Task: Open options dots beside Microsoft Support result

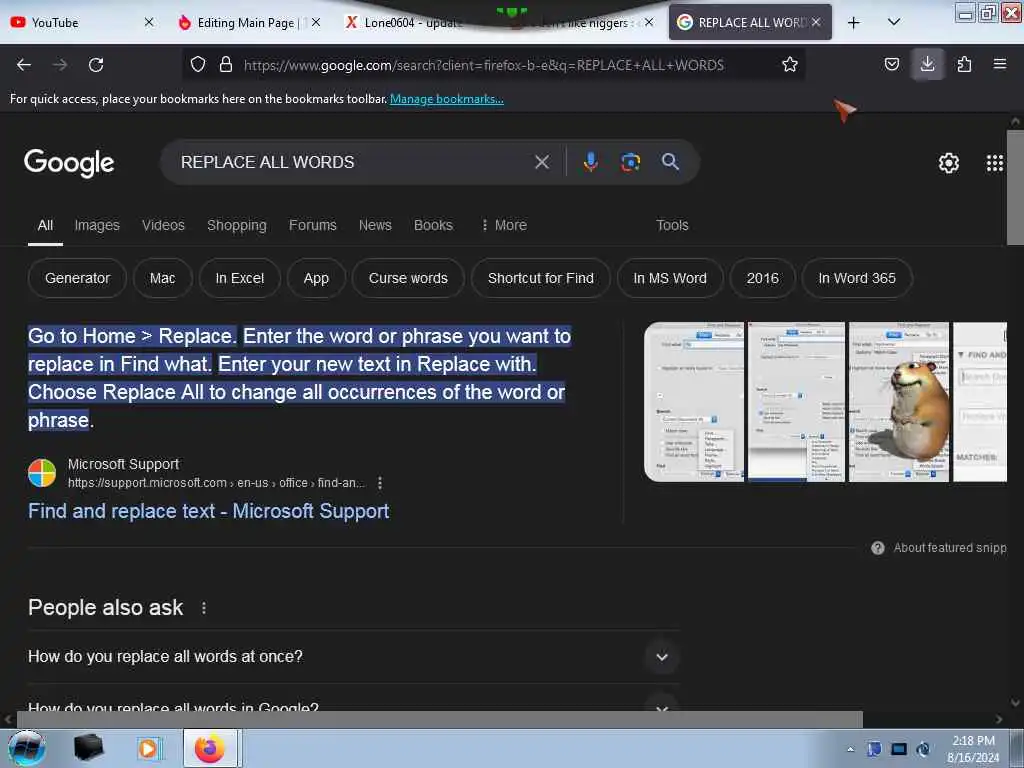Action: pos(379,483)
